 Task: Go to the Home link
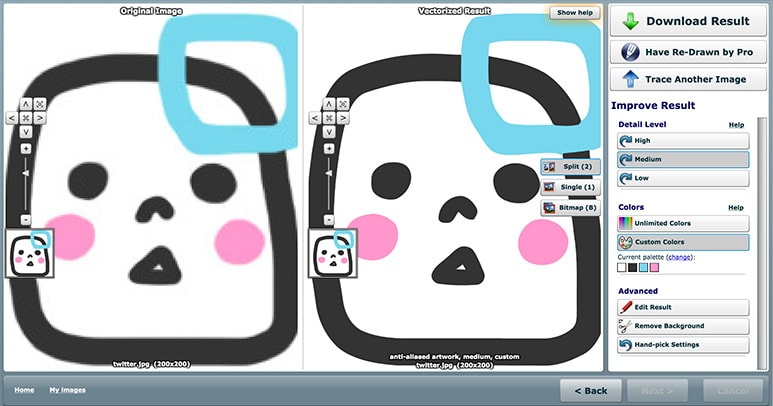(x=24, y=390)
